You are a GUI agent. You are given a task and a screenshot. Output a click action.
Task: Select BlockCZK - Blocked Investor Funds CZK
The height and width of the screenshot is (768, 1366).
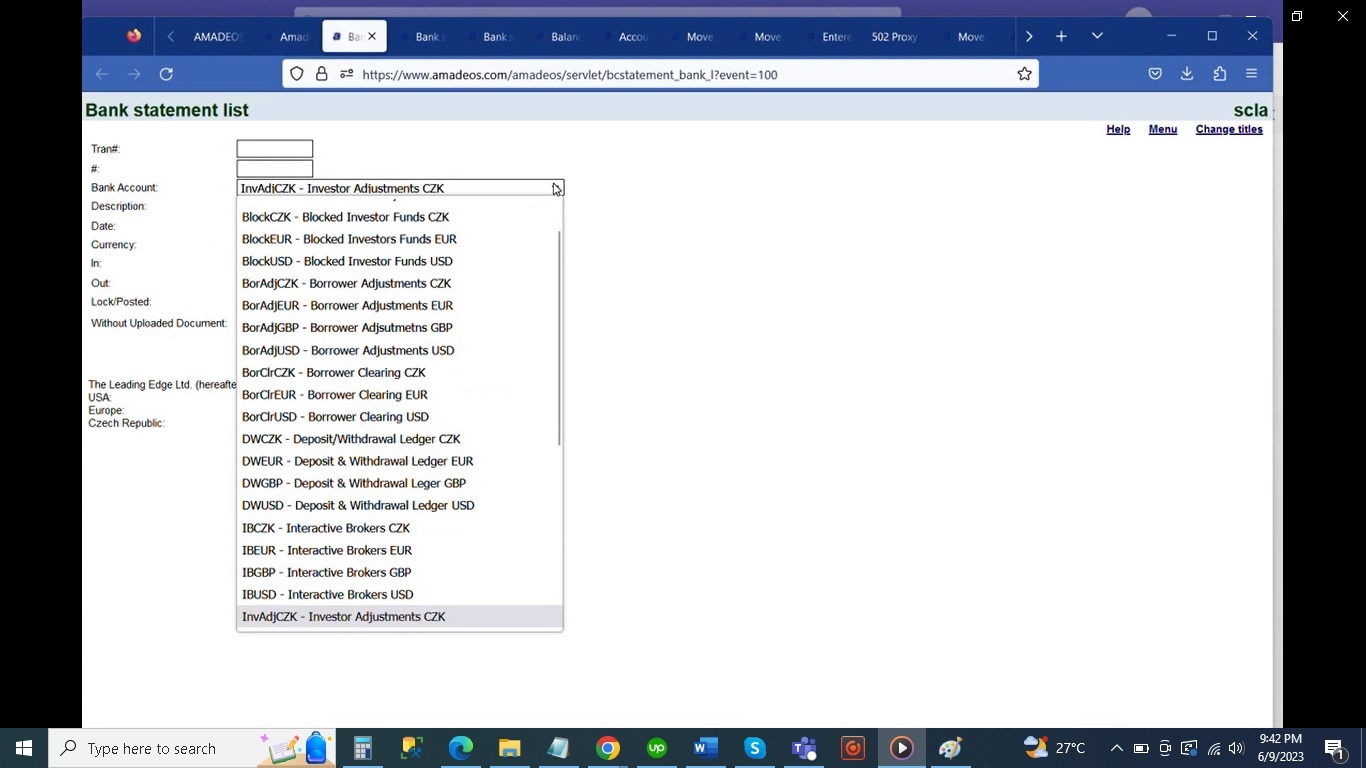(399, 217)
